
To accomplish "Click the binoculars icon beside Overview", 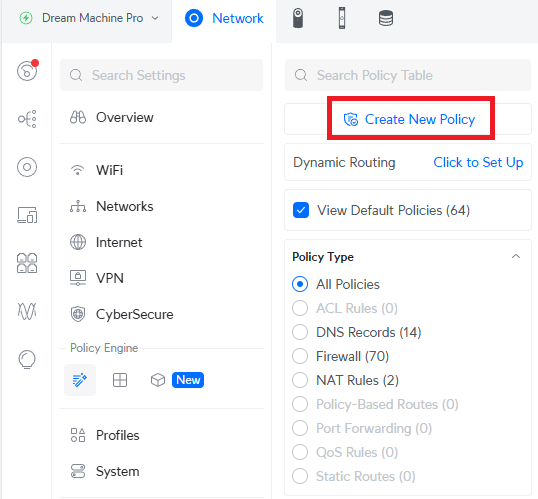I will pyautogui.click(x=78, y=117).
